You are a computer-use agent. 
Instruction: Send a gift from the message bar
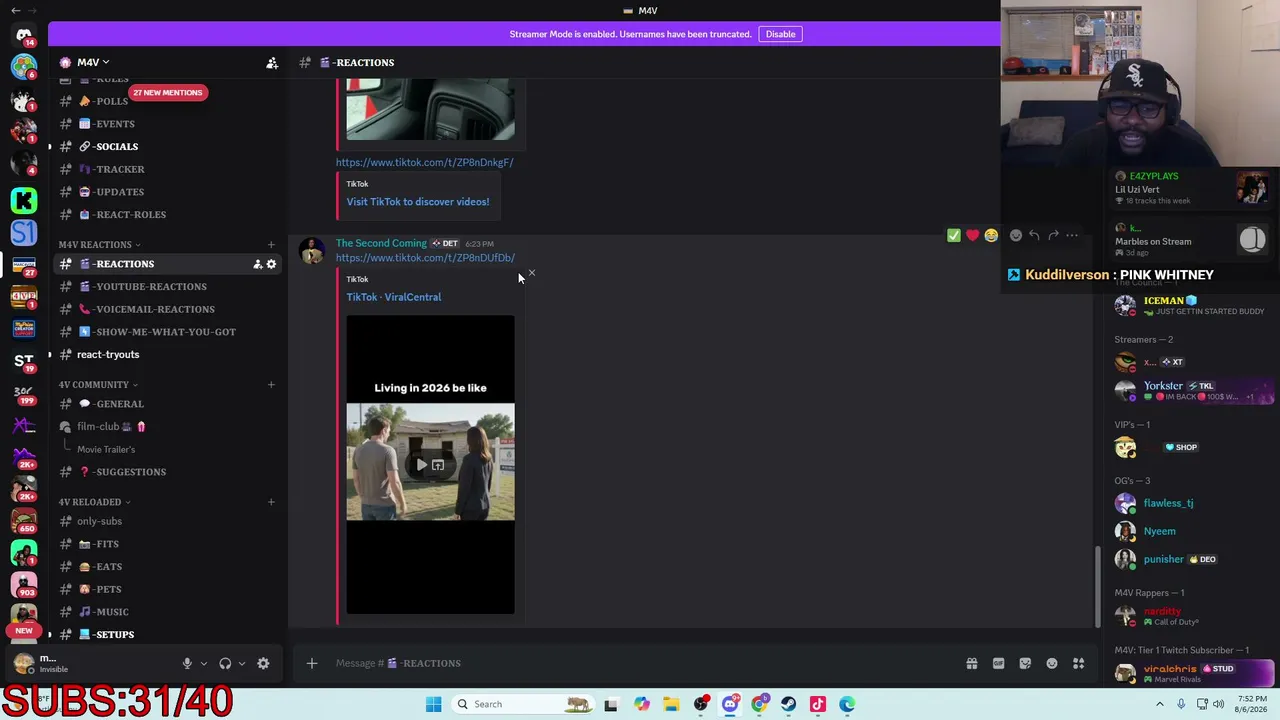[971, 663]
